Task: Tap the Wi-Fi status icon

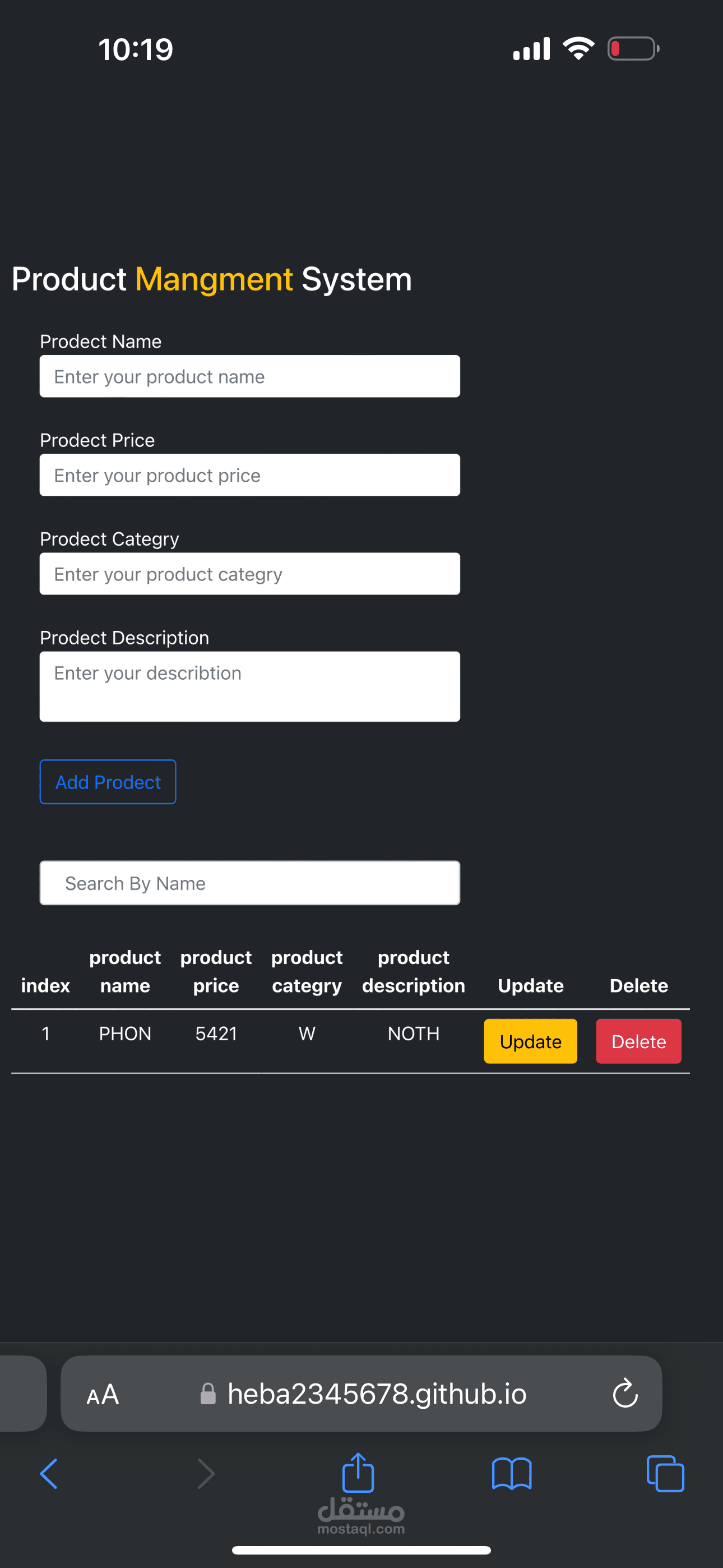Action: (x=578, y=48)
